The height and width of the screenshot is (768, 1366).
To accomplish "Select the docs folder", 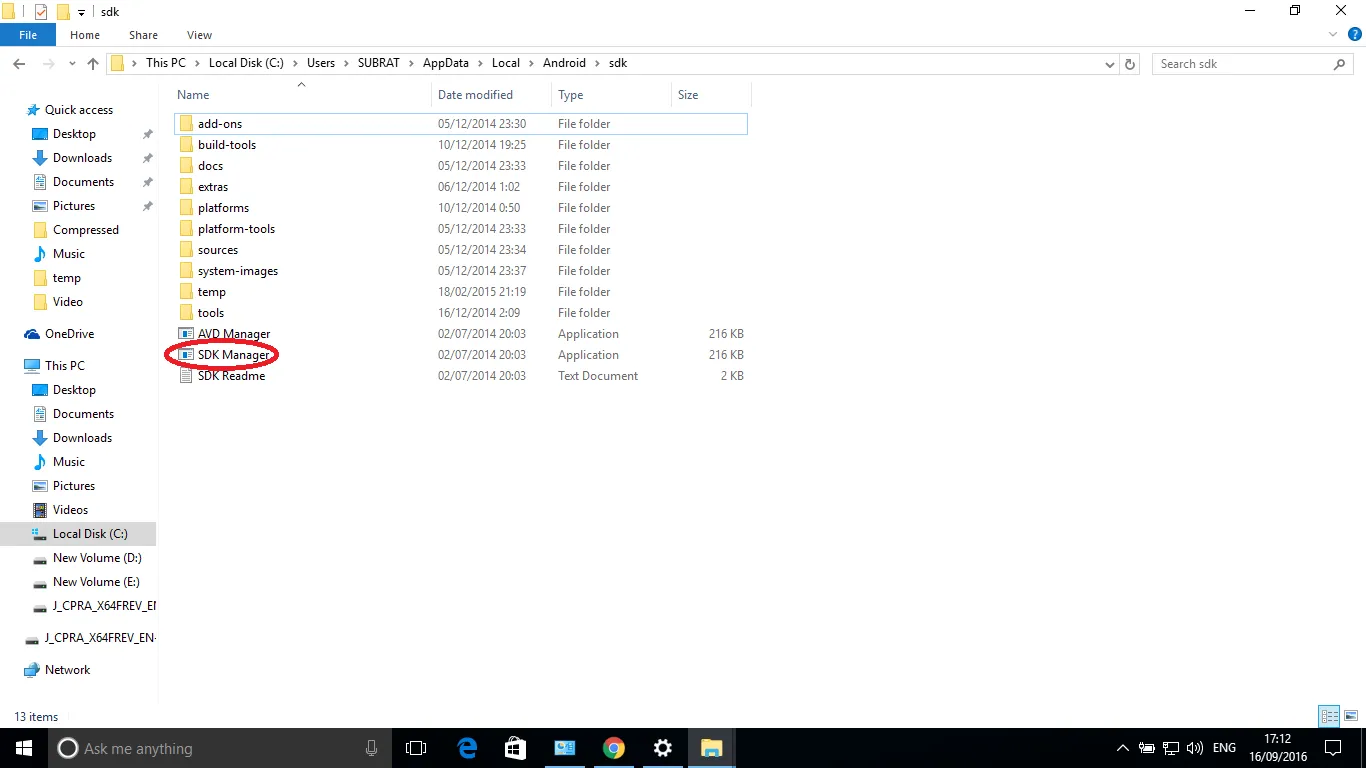I will coord(460,166).
